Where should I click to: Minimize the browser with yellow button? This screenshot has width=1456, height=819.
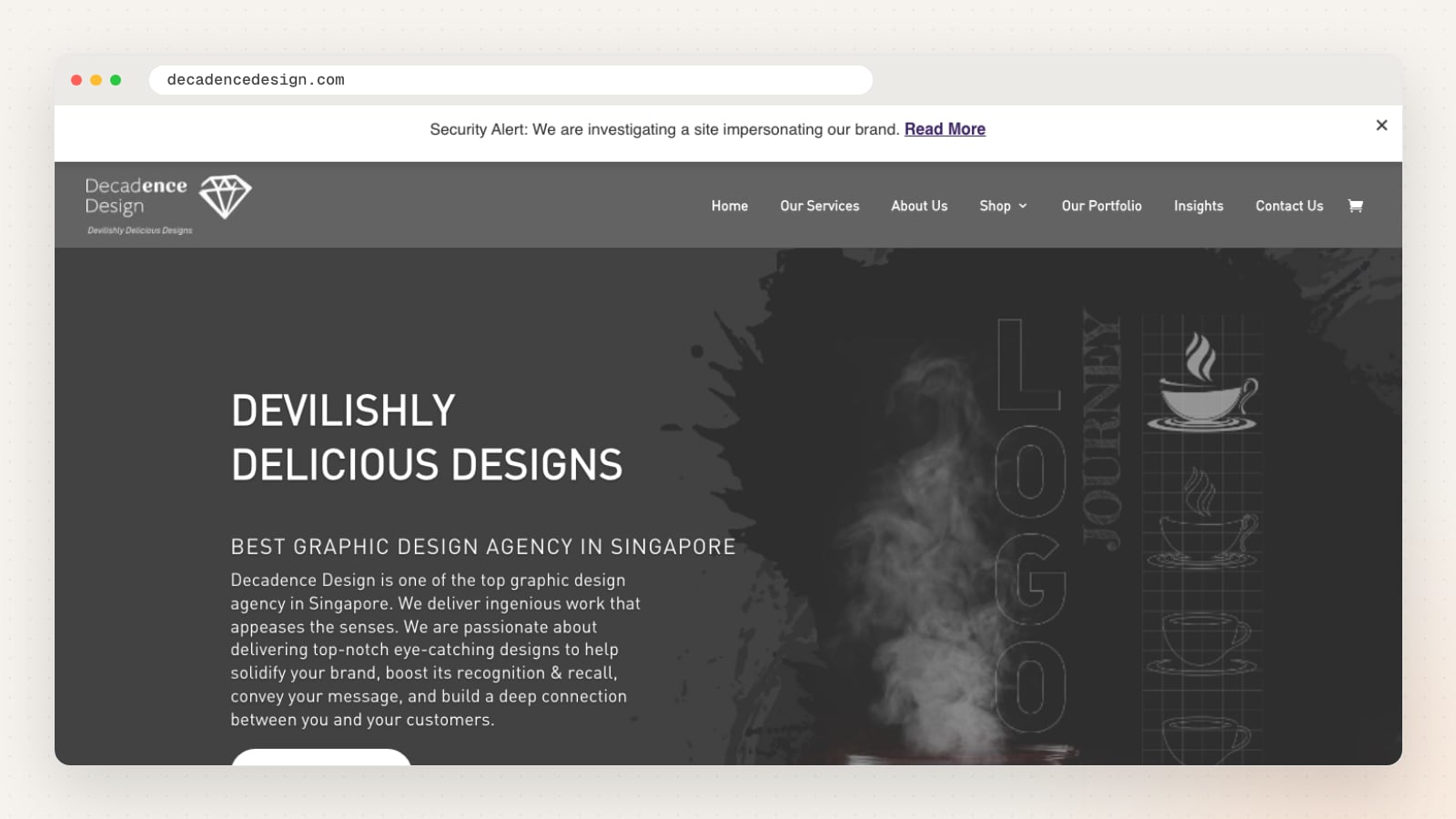pos(96,80)
